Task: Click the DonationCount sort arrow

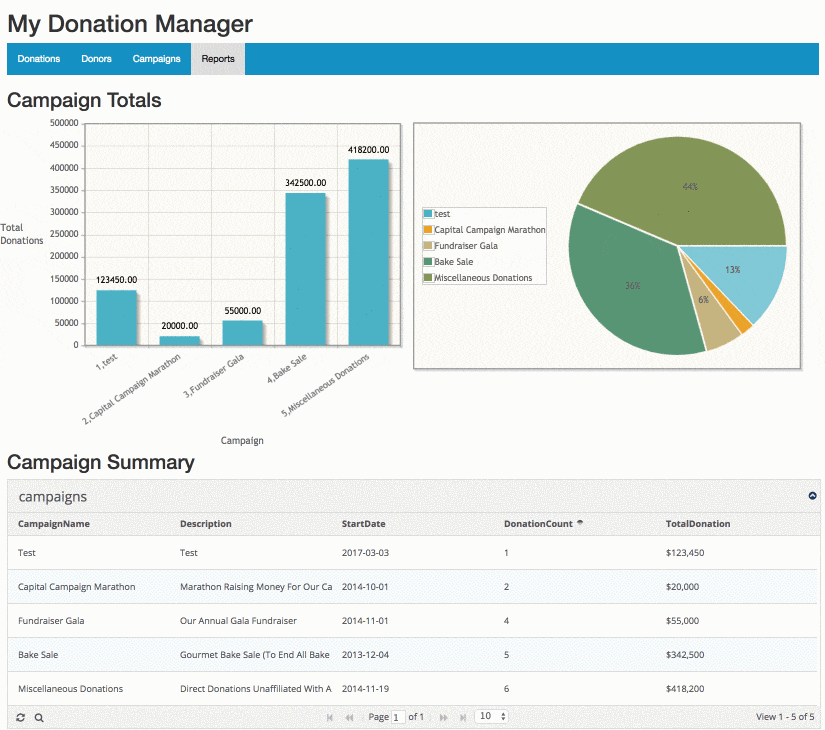Action: [x=580, y=523]
